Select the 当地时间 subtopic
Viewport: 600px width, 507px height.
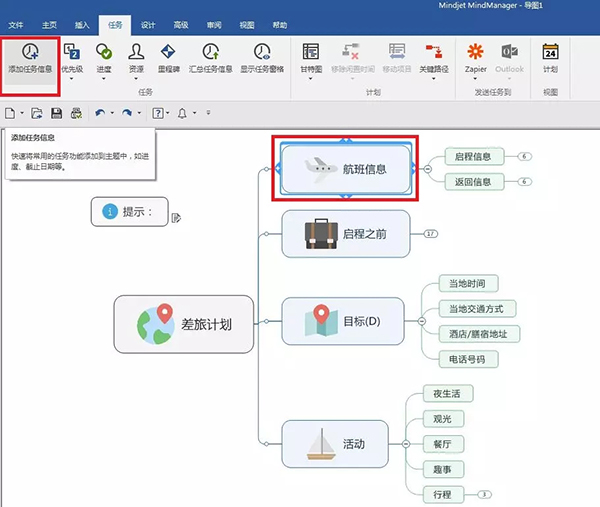coord(468,284)
